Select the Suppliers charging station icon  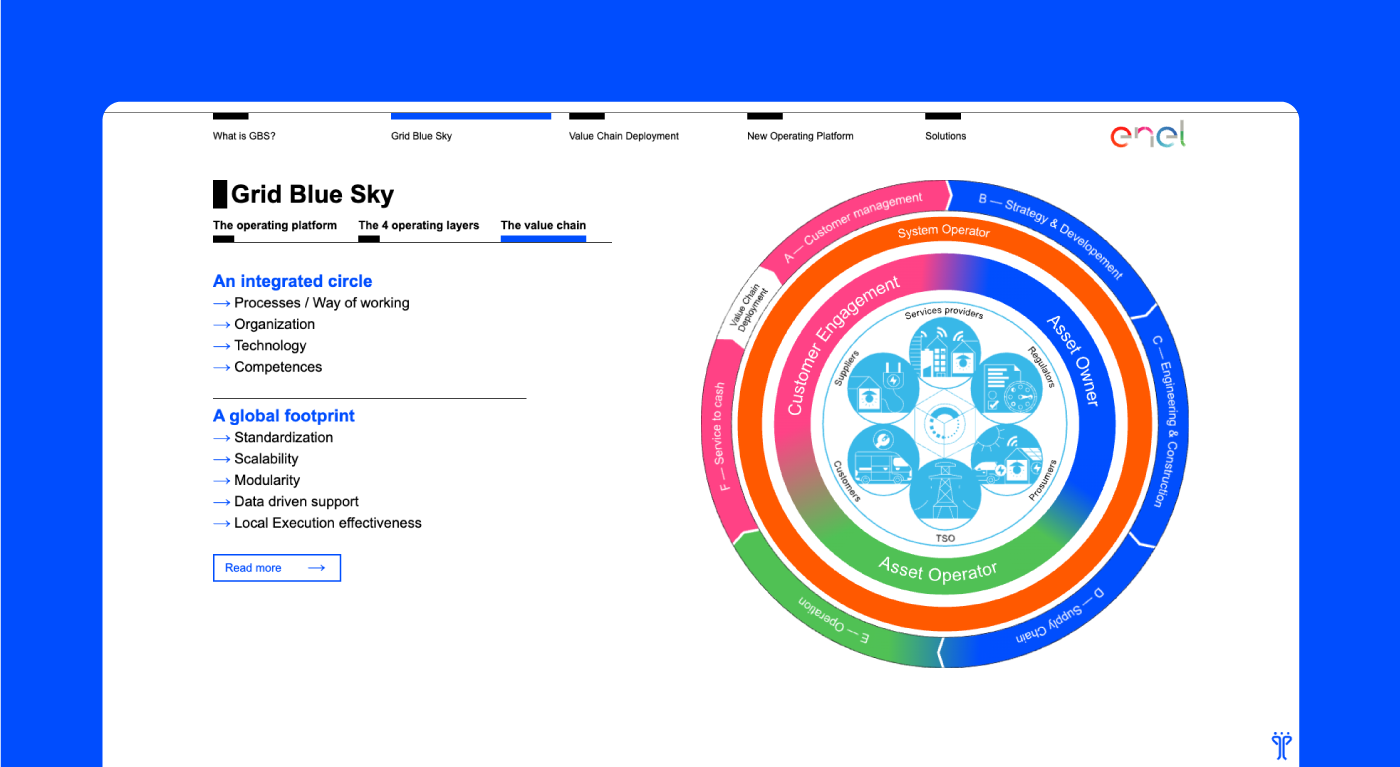point(885,386)
